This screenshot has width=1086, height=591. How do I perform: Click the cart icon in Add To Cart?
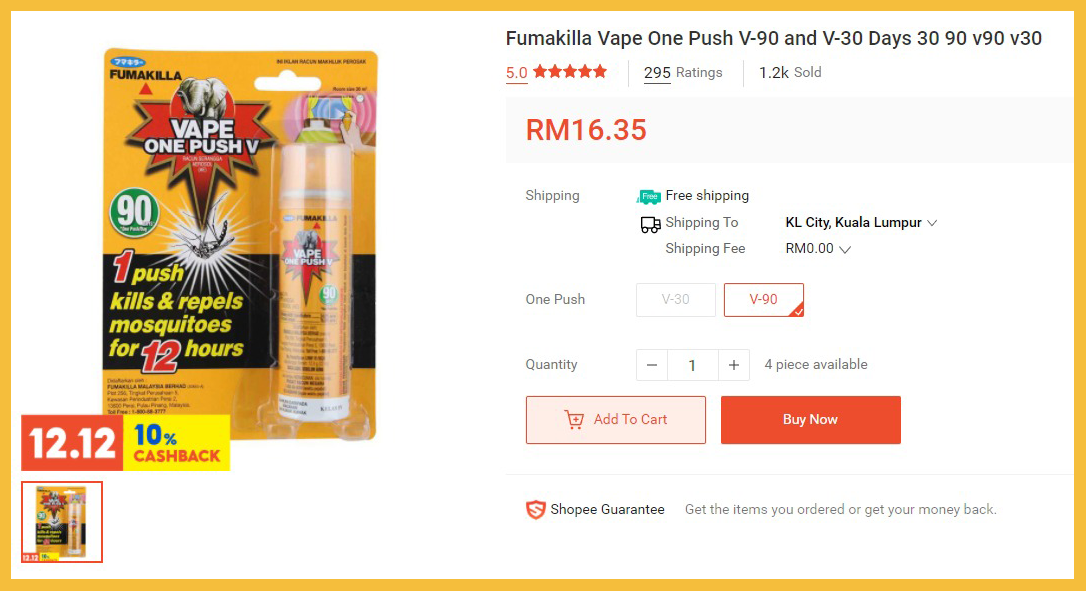coord(574,420)
